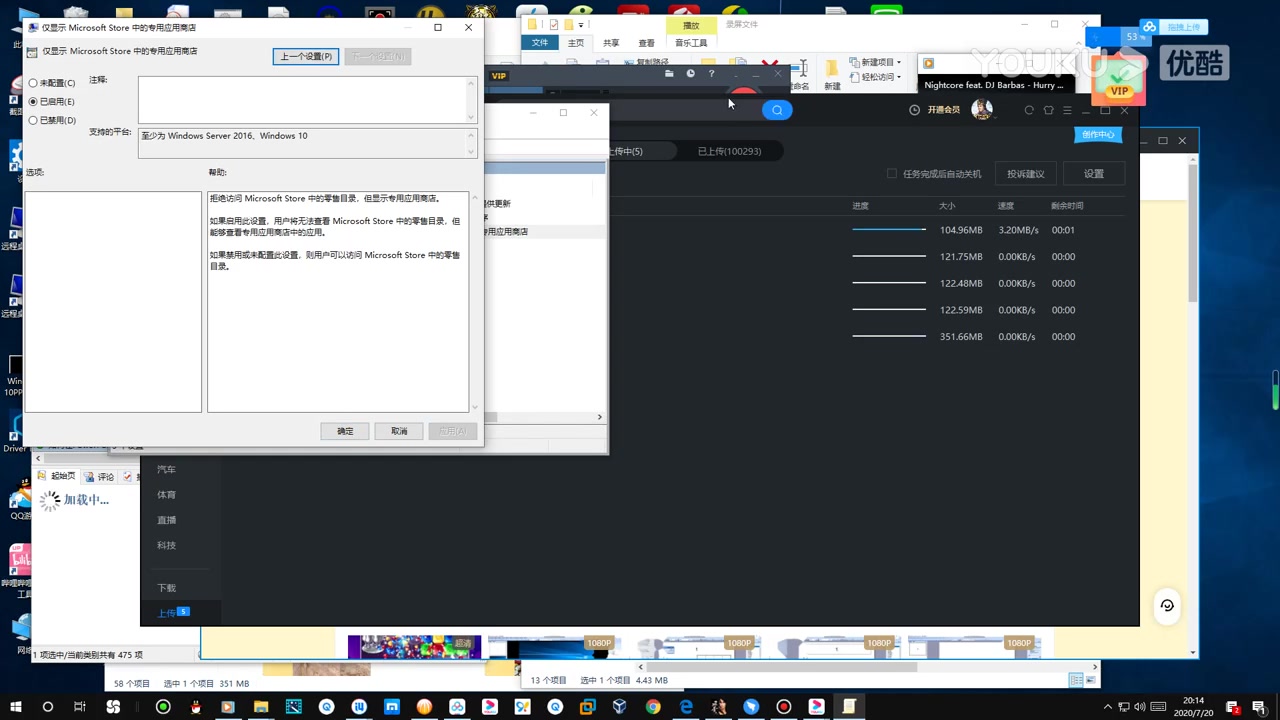
Task: Click the 确定 button in the policy dialog
Action: pos(344,430)
